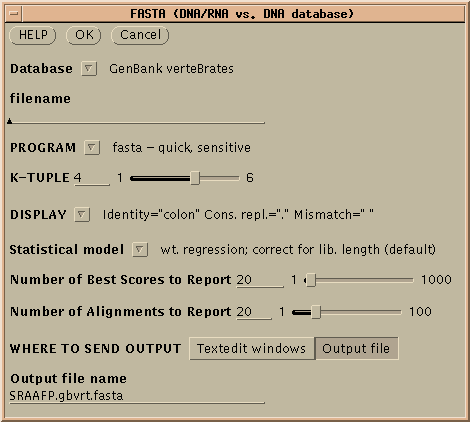Focus the K-TUPLE value field
The width and height of the screenshot is (470, 422).
pyautogui.click(x=92, y=178)
